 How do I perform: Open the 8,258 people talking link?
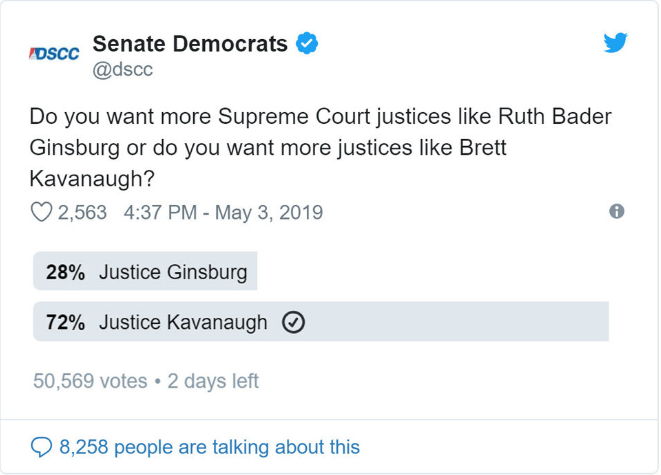pos(209,447)
